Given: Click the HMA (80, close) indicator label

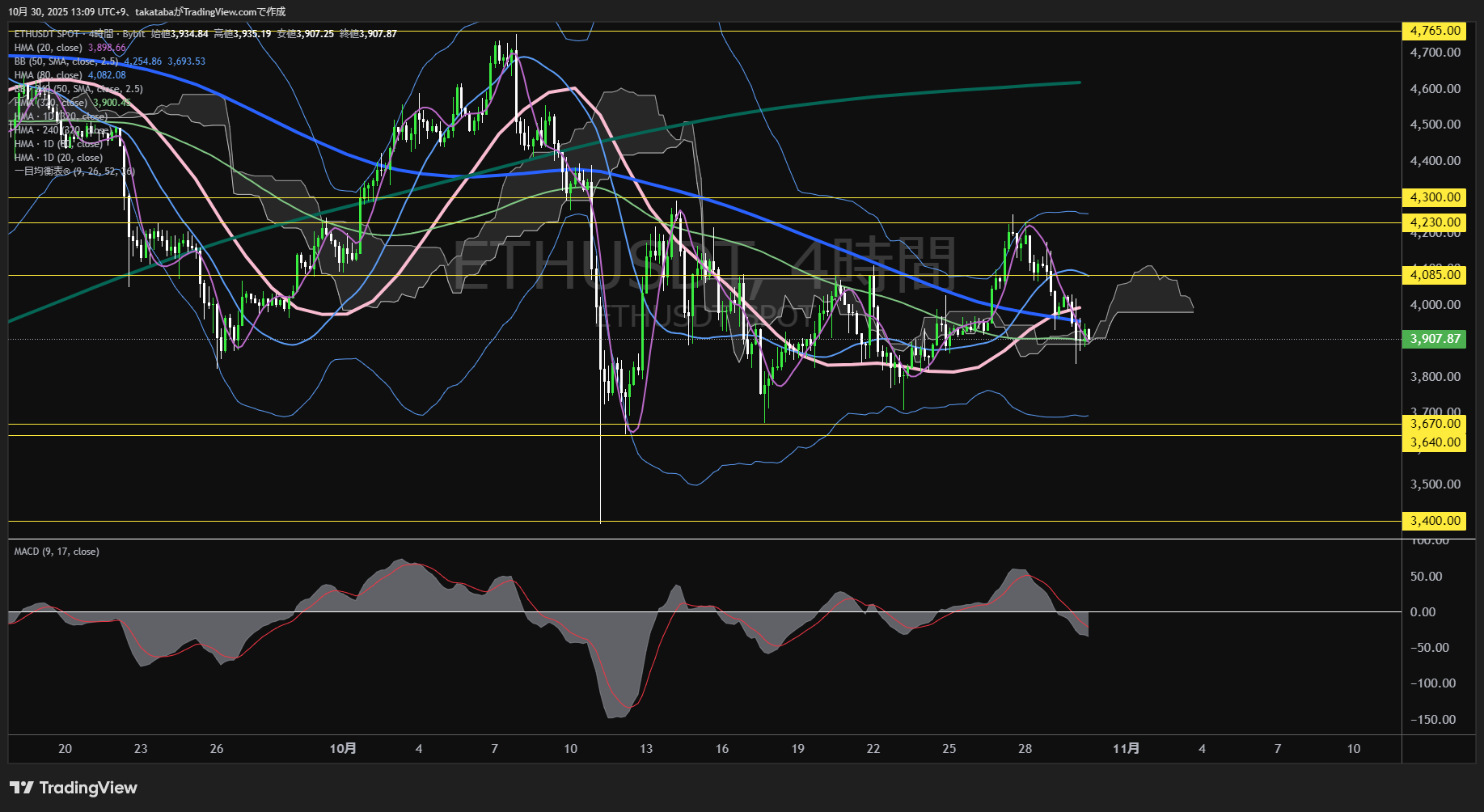Looking at the screenshot, I should tap(49, 75).
